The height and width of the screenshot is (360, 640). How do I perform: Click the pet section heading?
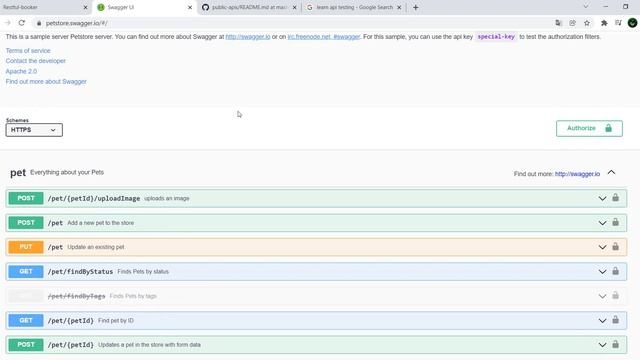[x=18, y=173]
